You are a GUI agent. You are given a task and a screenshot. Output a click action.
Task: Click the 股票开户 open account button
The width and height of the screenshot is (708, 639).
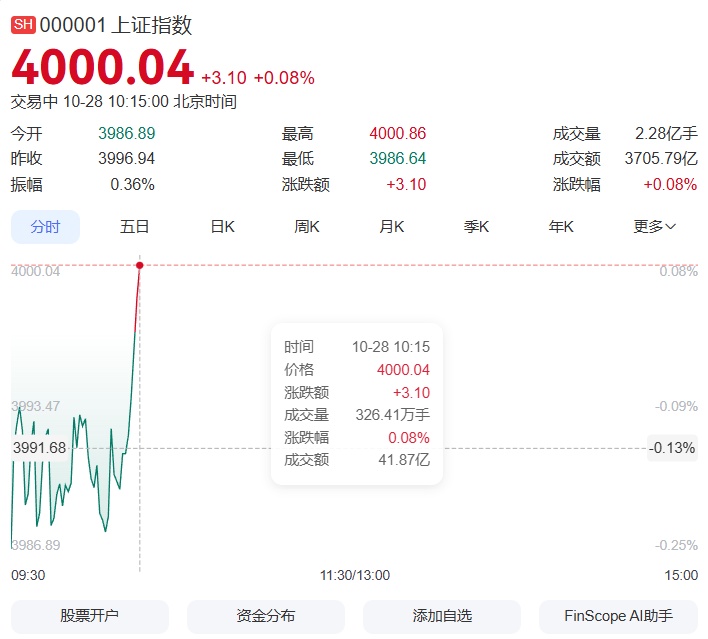coord(90,616)
